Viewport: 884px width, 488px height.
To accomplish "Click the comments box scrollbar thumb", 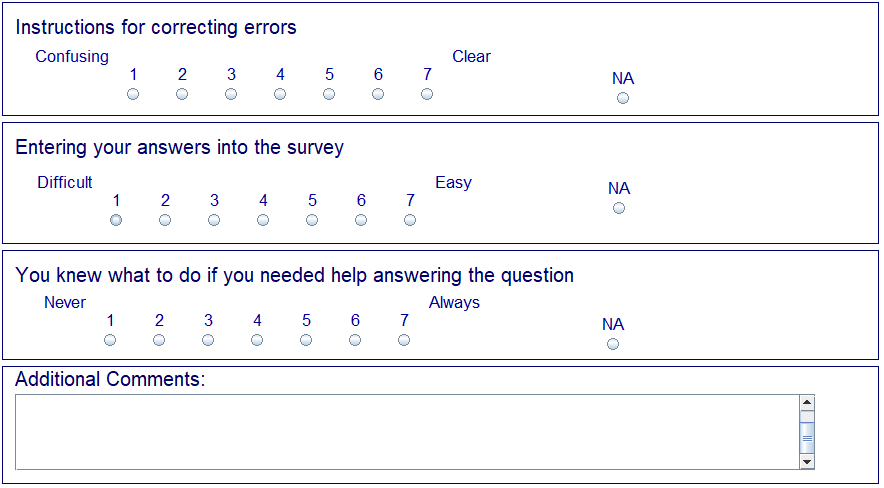I will (807, 437).
